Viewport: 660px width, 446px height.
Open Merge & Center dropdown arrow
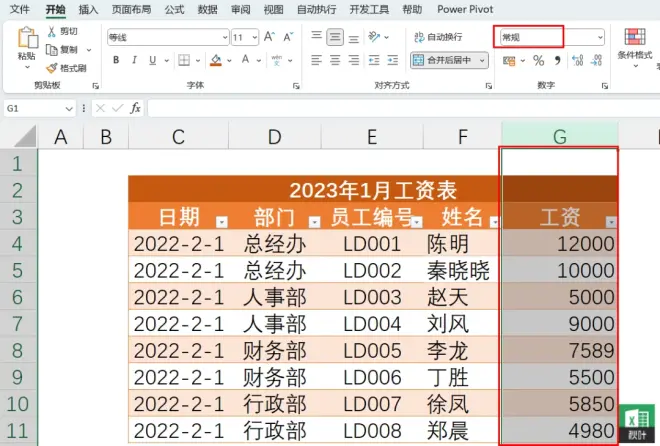pyautogui.click(x=482, y=61)
